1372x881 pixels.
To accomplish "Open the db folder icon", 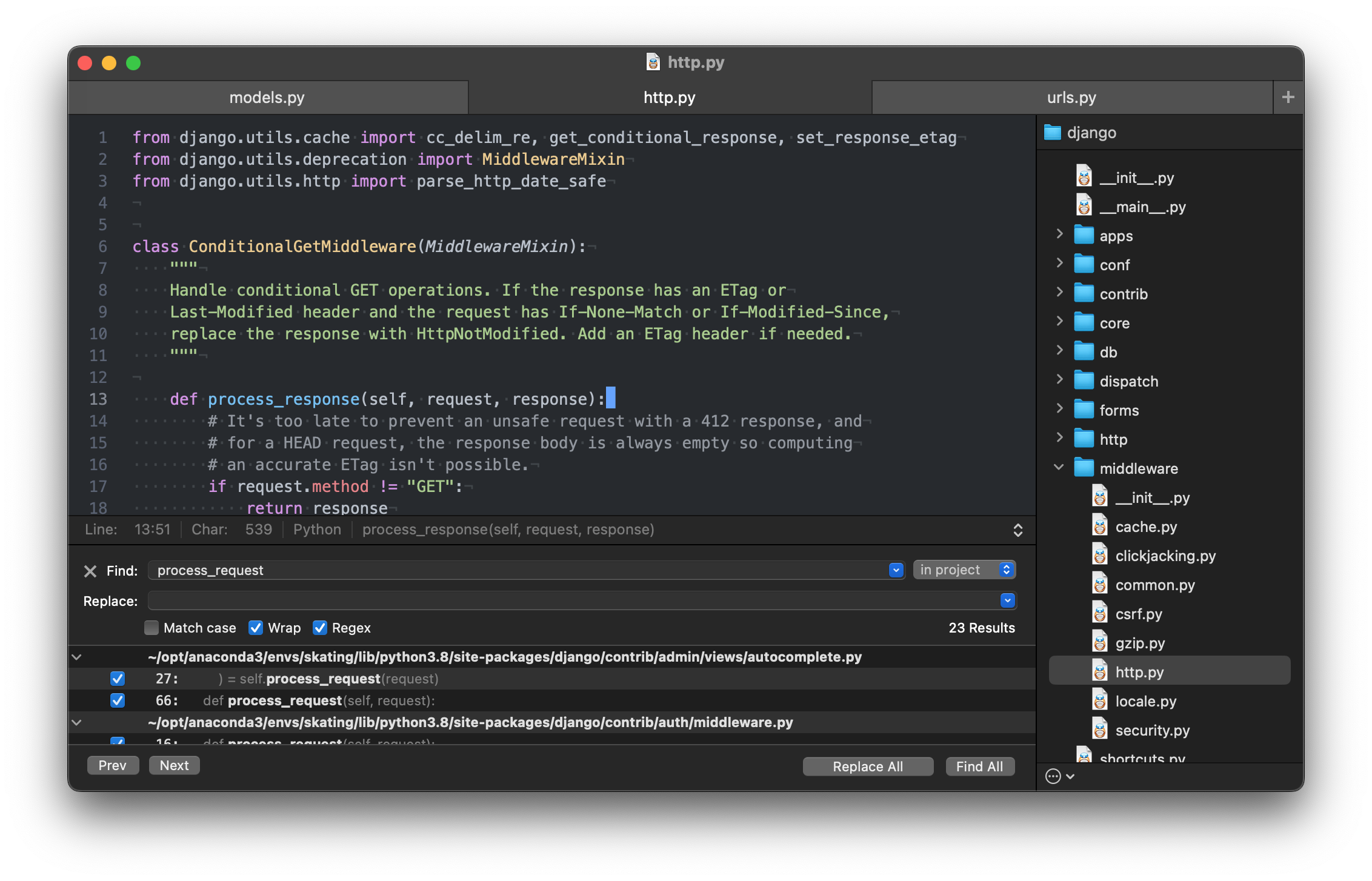I will tap(1084, 352).
